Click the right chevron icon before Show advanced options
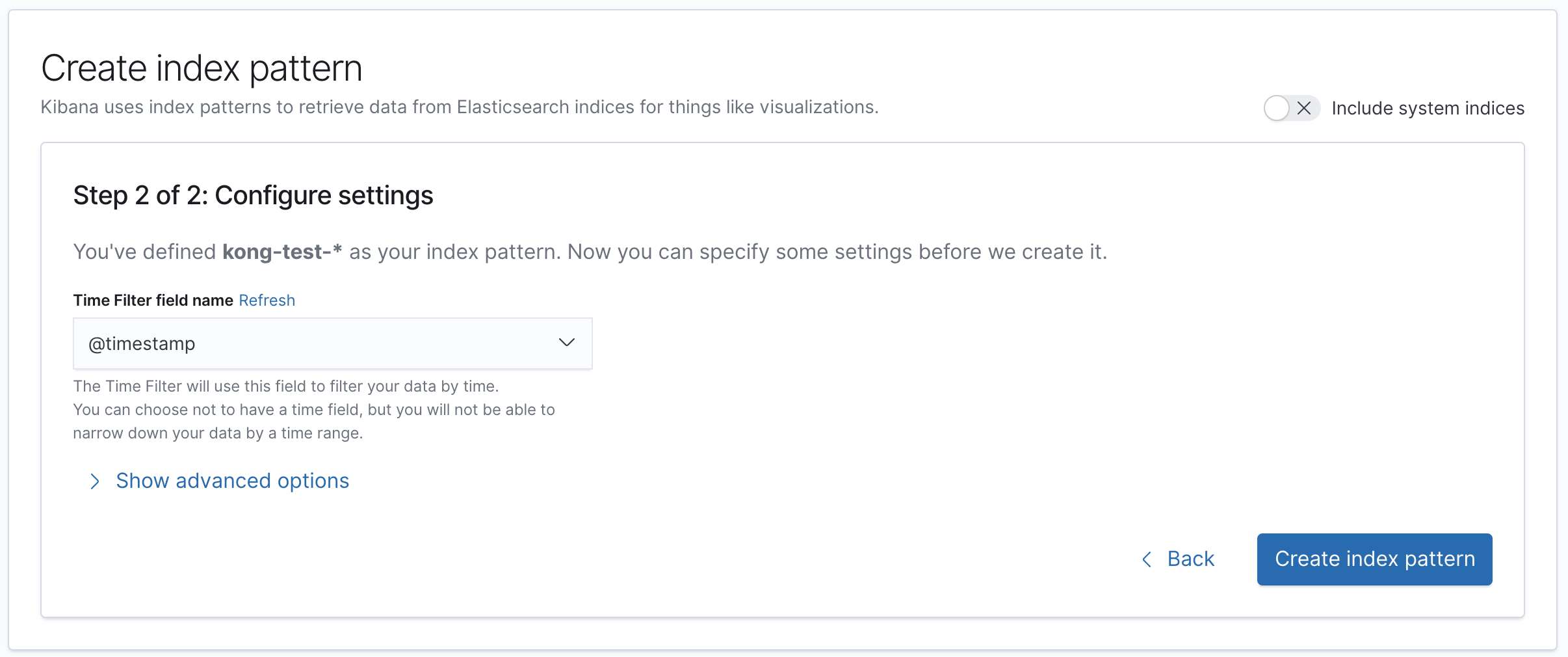Screen dimensions: 1568x657 (x=95, y=481)
